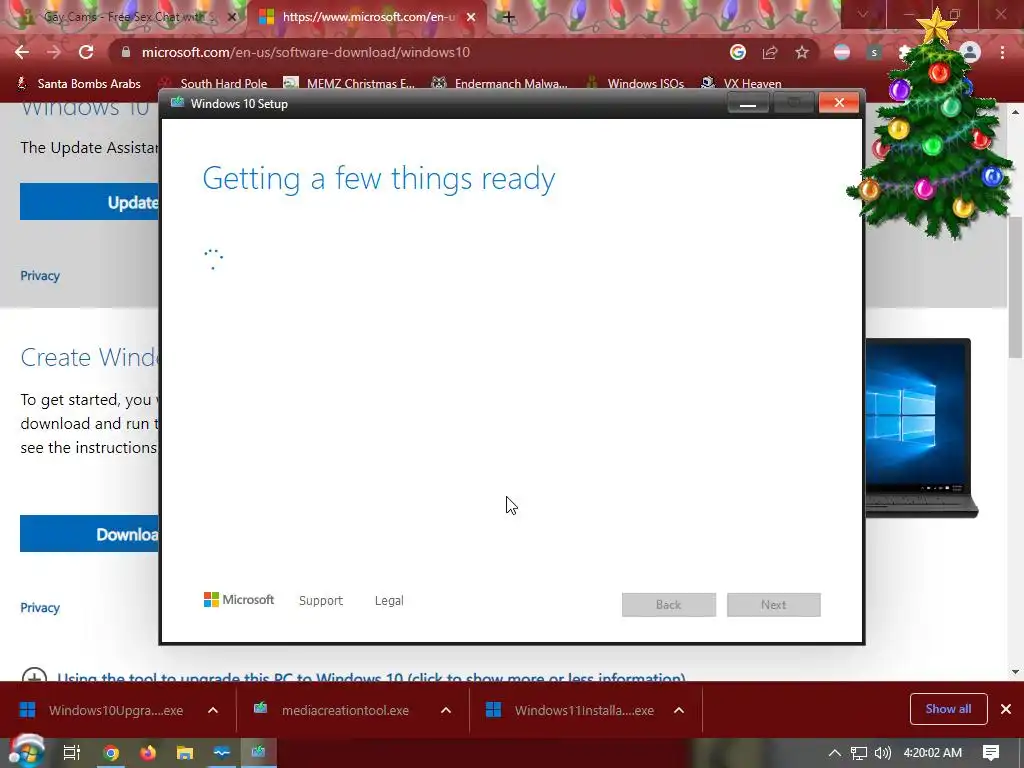Screen dimensions: 1024x768
Task: Open Windows ISOs bookmark
Action: click(x=635, y=84)
